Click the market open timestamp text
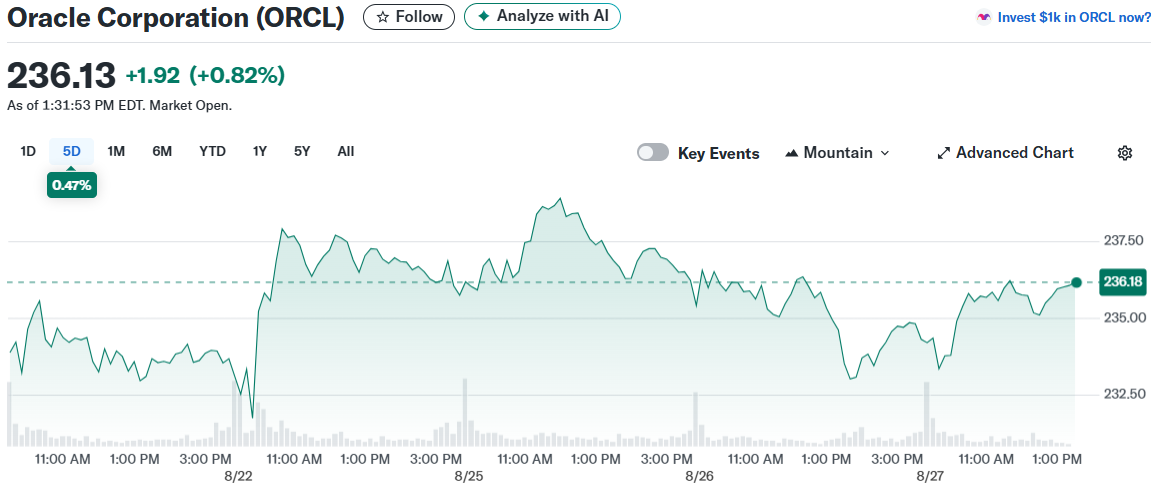Screen dimensions: 1156x486 pos(119,105)
